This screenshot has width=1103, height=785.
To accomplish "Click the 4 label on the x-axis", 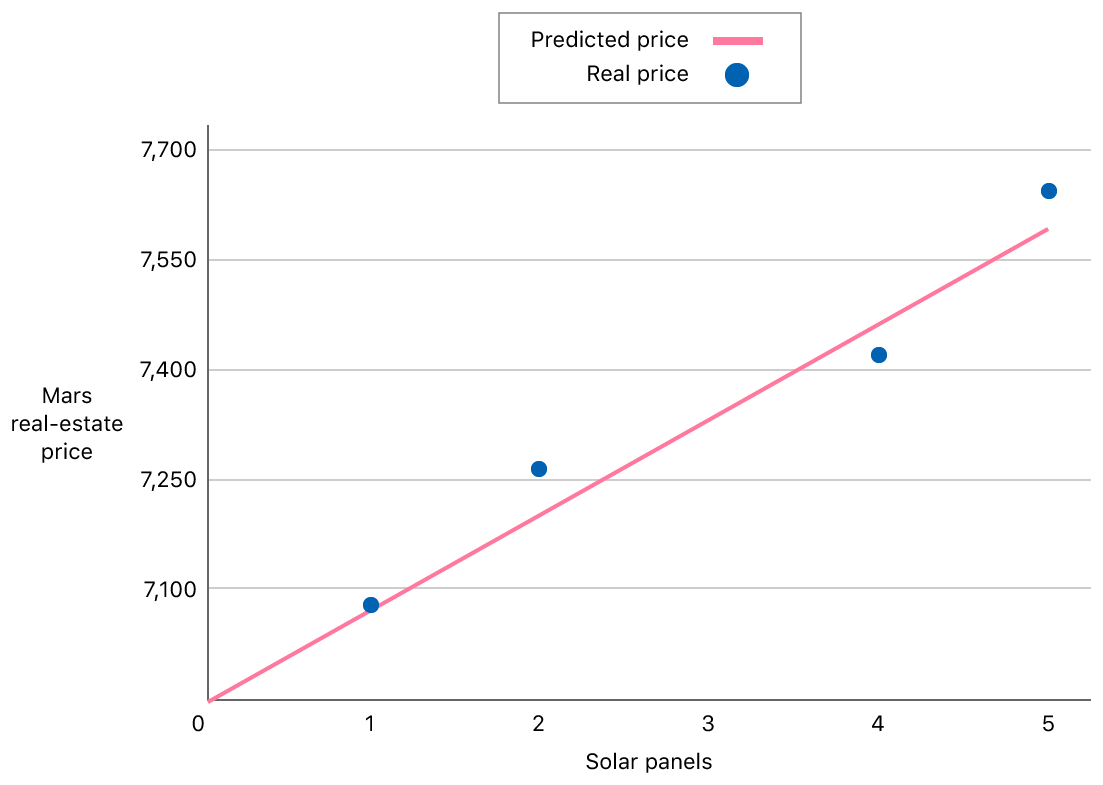I will (x=878, y=724).
